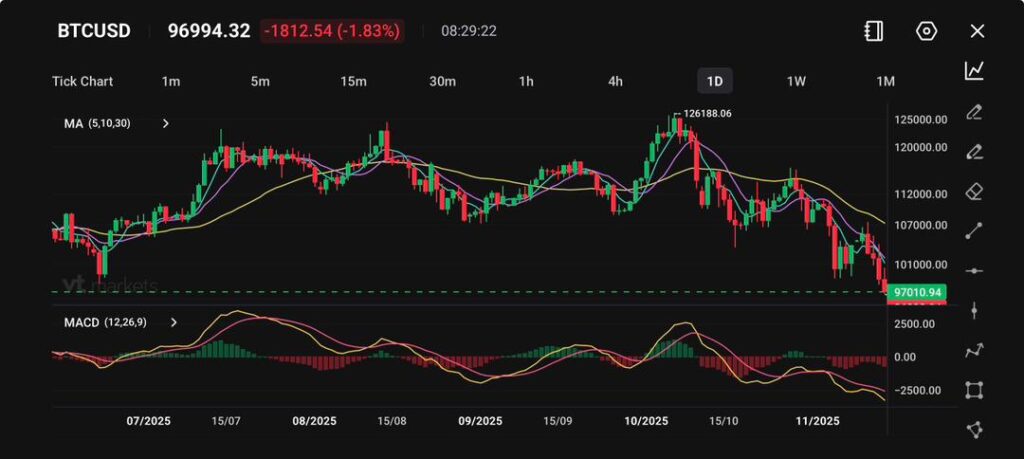Click the BTCUSD symbol name

94,31
